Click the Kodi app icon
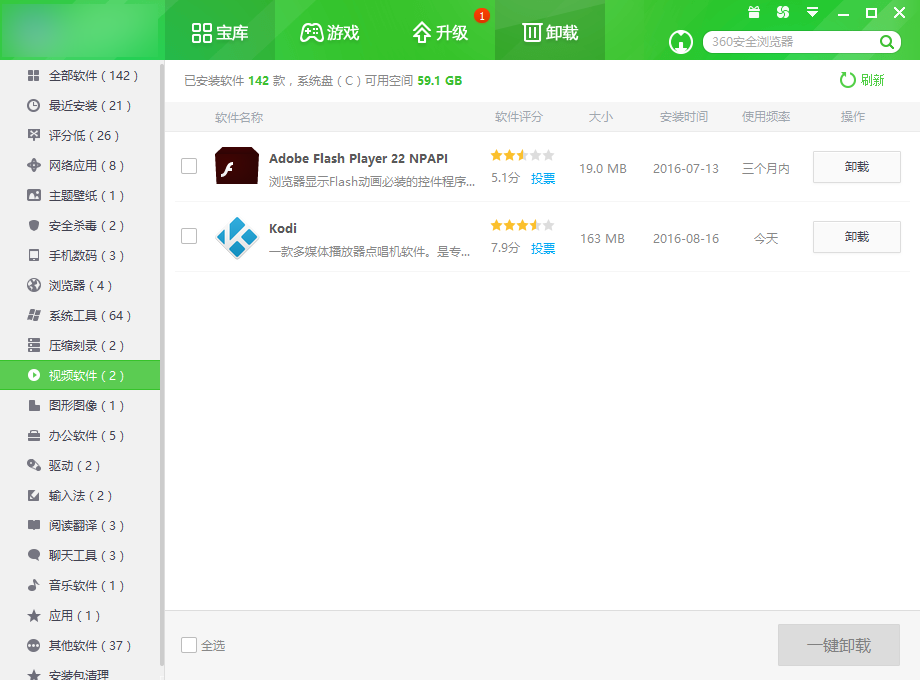 pos(237,236)
